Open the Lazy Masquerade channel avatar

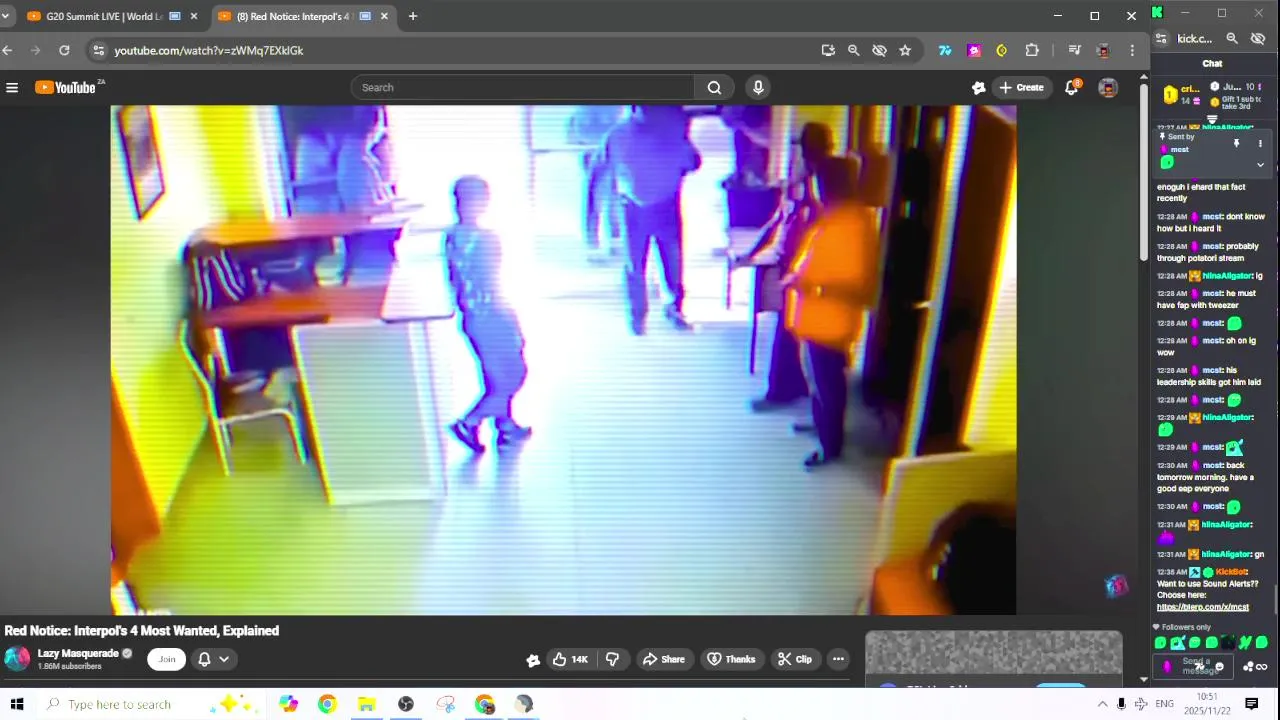[17, 659]
